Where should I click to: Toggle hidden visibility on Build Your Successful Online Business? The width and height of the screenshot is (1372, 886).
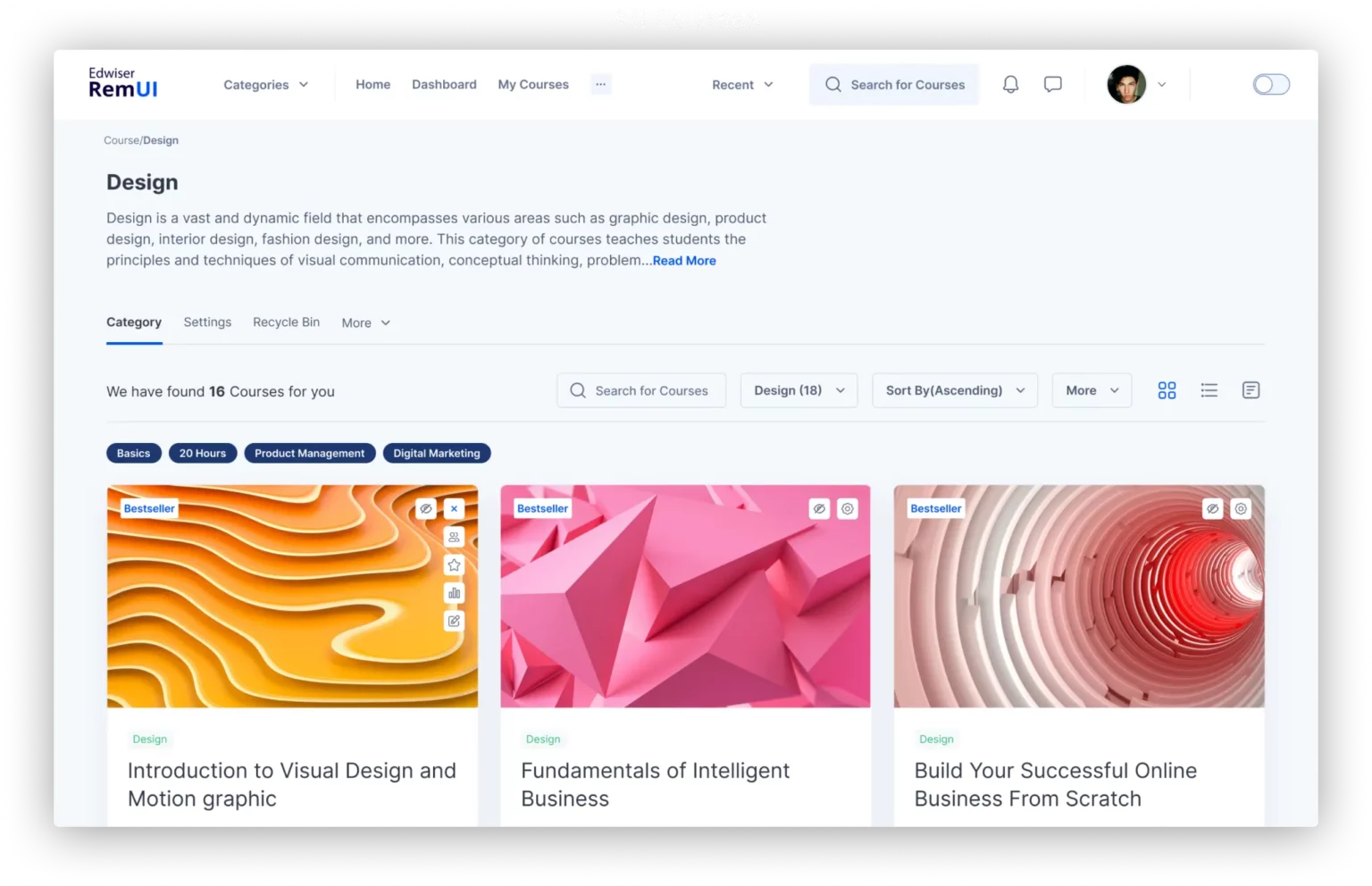(1212, 508)
